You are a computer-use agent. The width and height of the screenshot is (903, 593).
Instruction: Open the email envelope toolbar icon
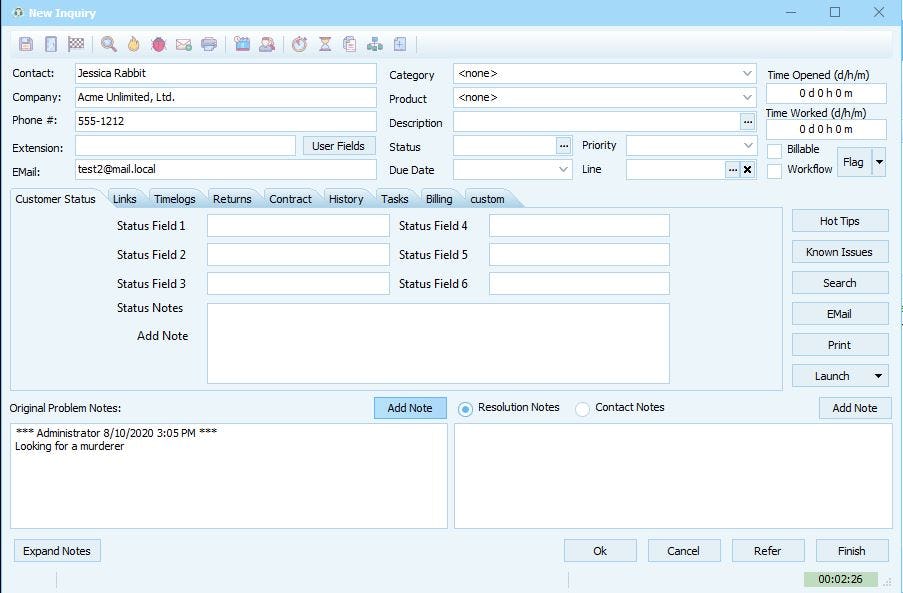click(183, 44)
